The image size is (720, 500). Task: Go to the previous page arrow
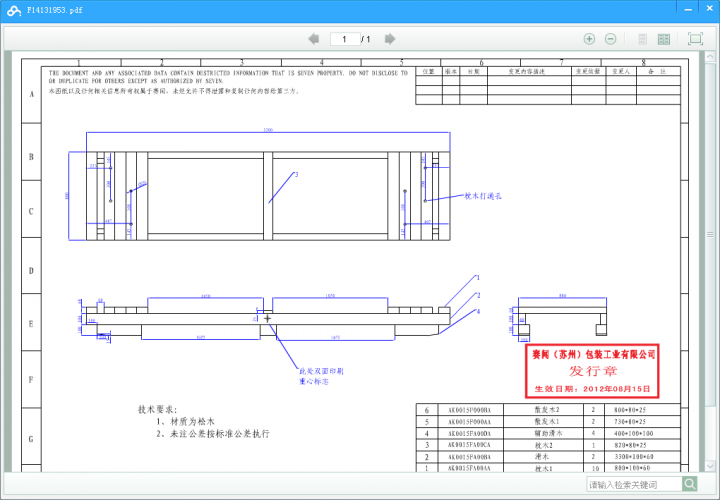(x=314, y=39)
